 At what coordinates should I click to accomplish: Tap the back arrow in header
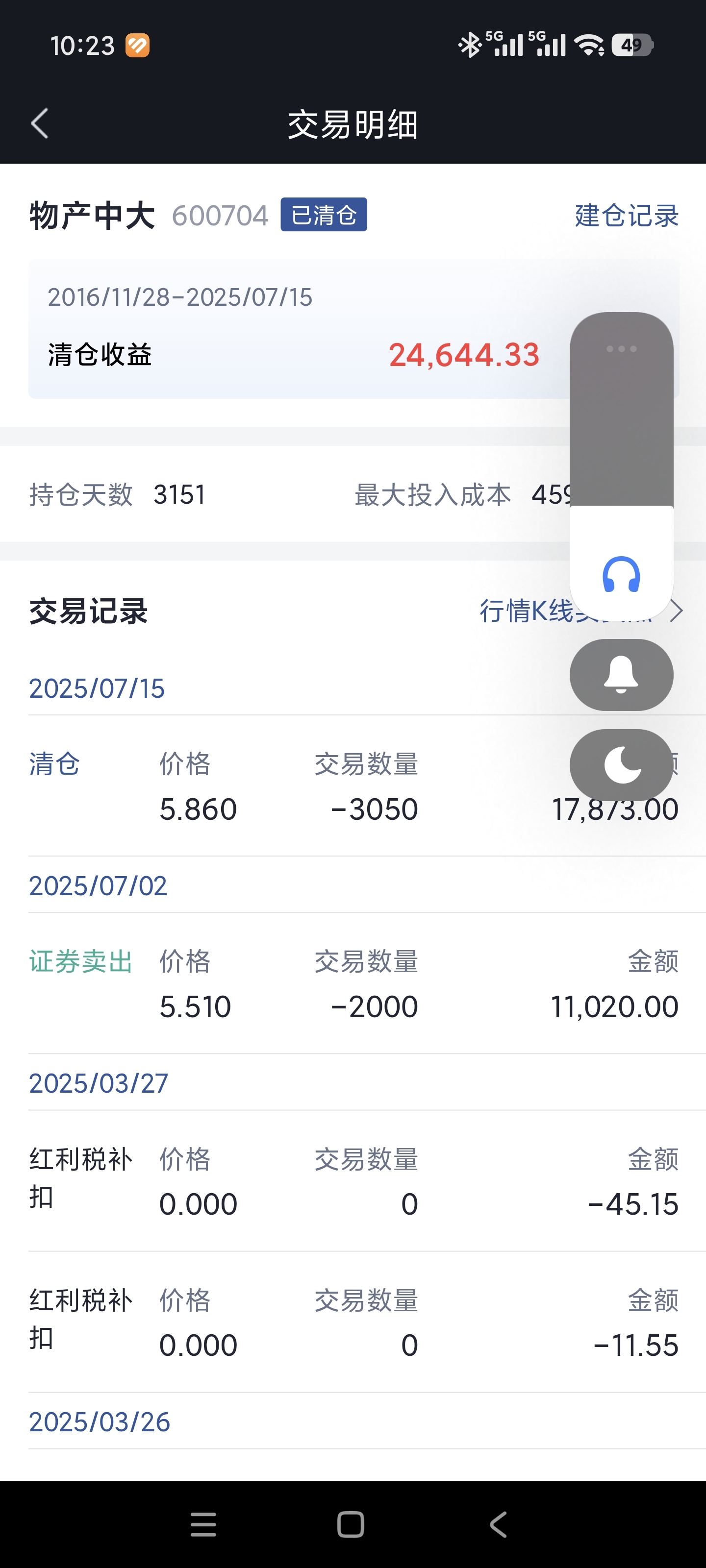tap(40, 123)
